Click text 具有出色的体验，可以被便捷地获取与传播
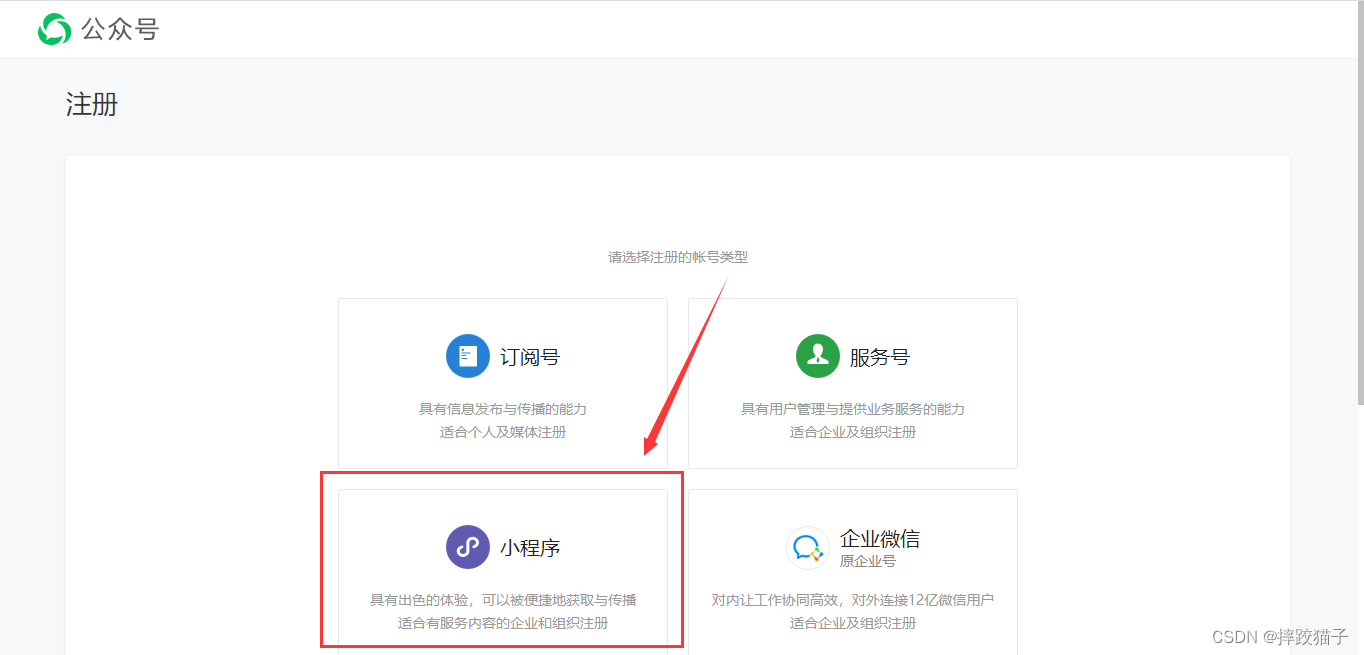 503,600
